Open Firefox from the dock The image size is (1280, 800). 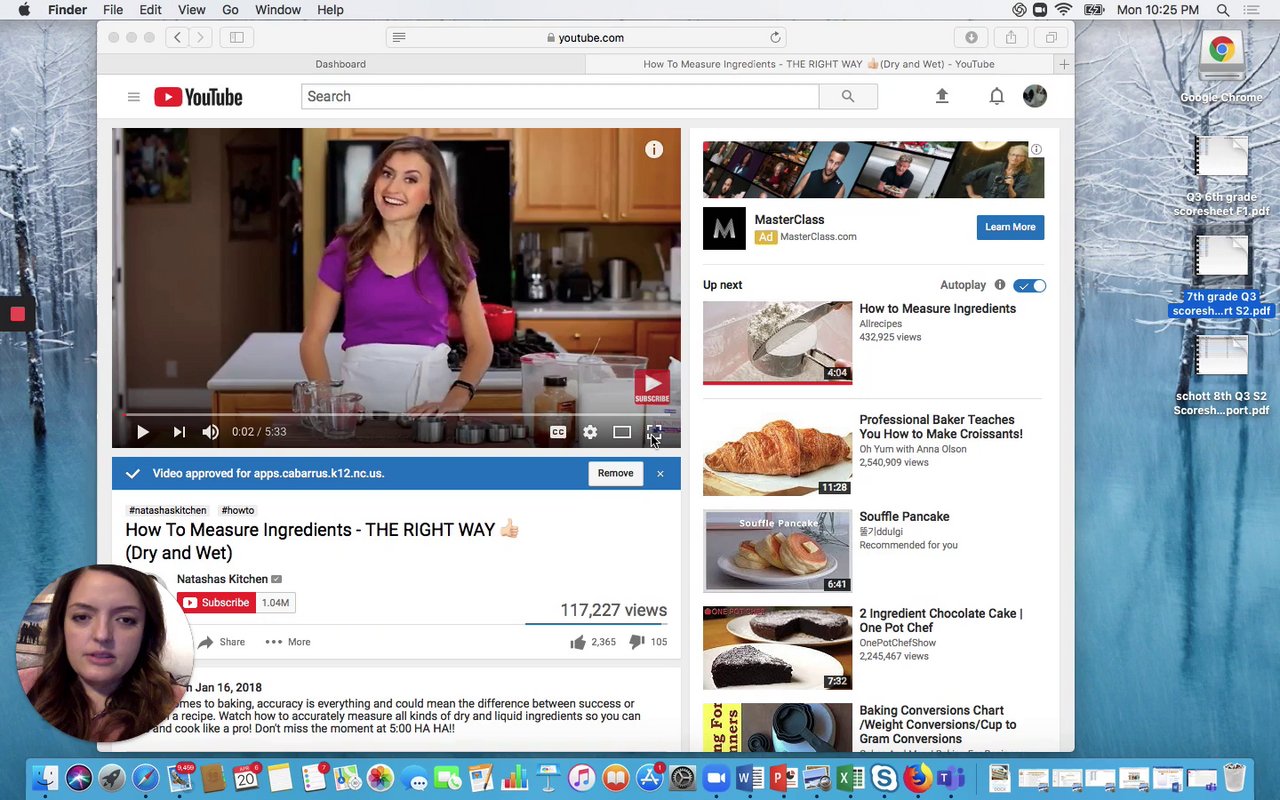coord(917,777)
